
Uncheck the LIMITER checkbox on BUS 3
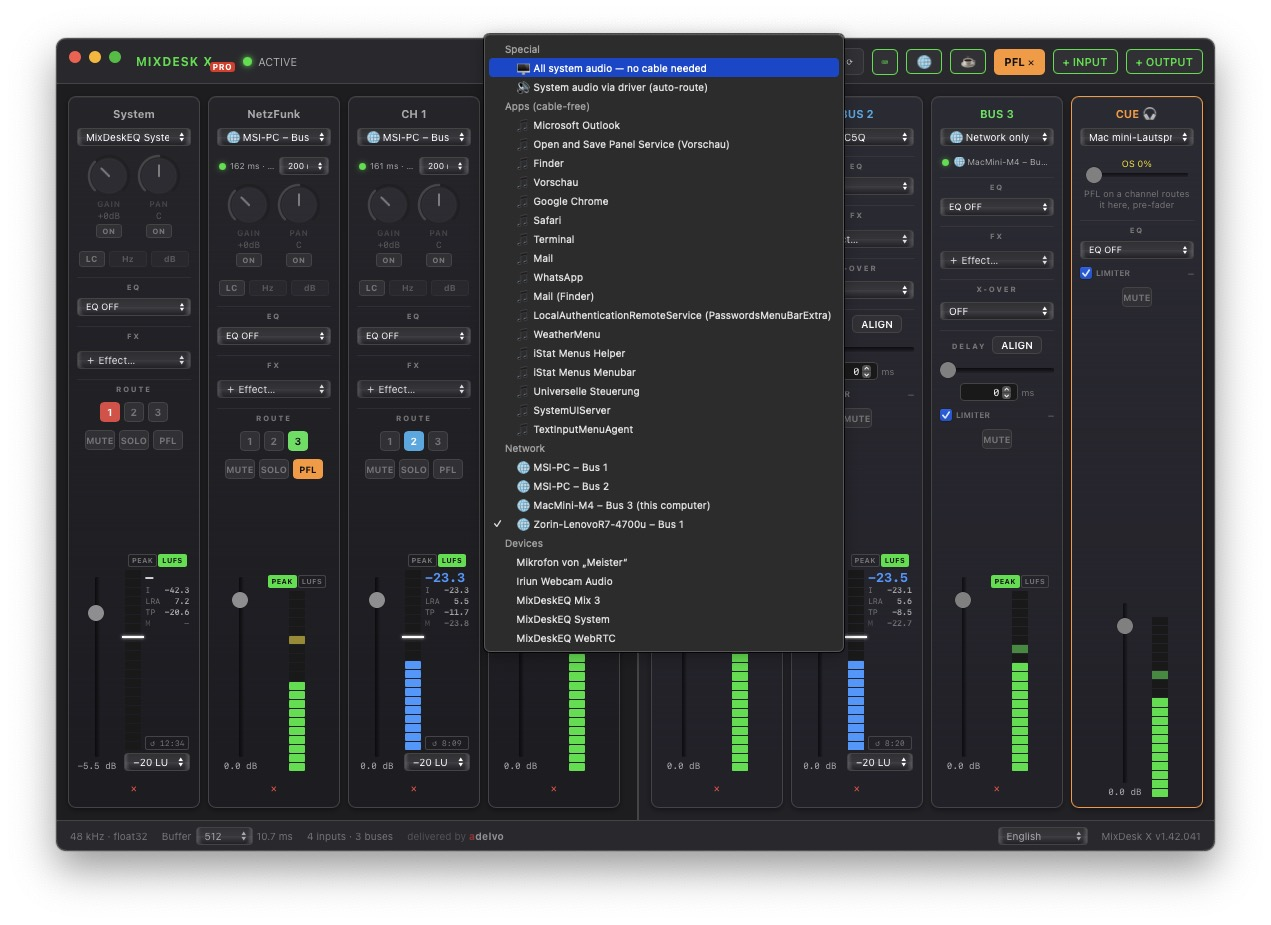coord(946,415)
